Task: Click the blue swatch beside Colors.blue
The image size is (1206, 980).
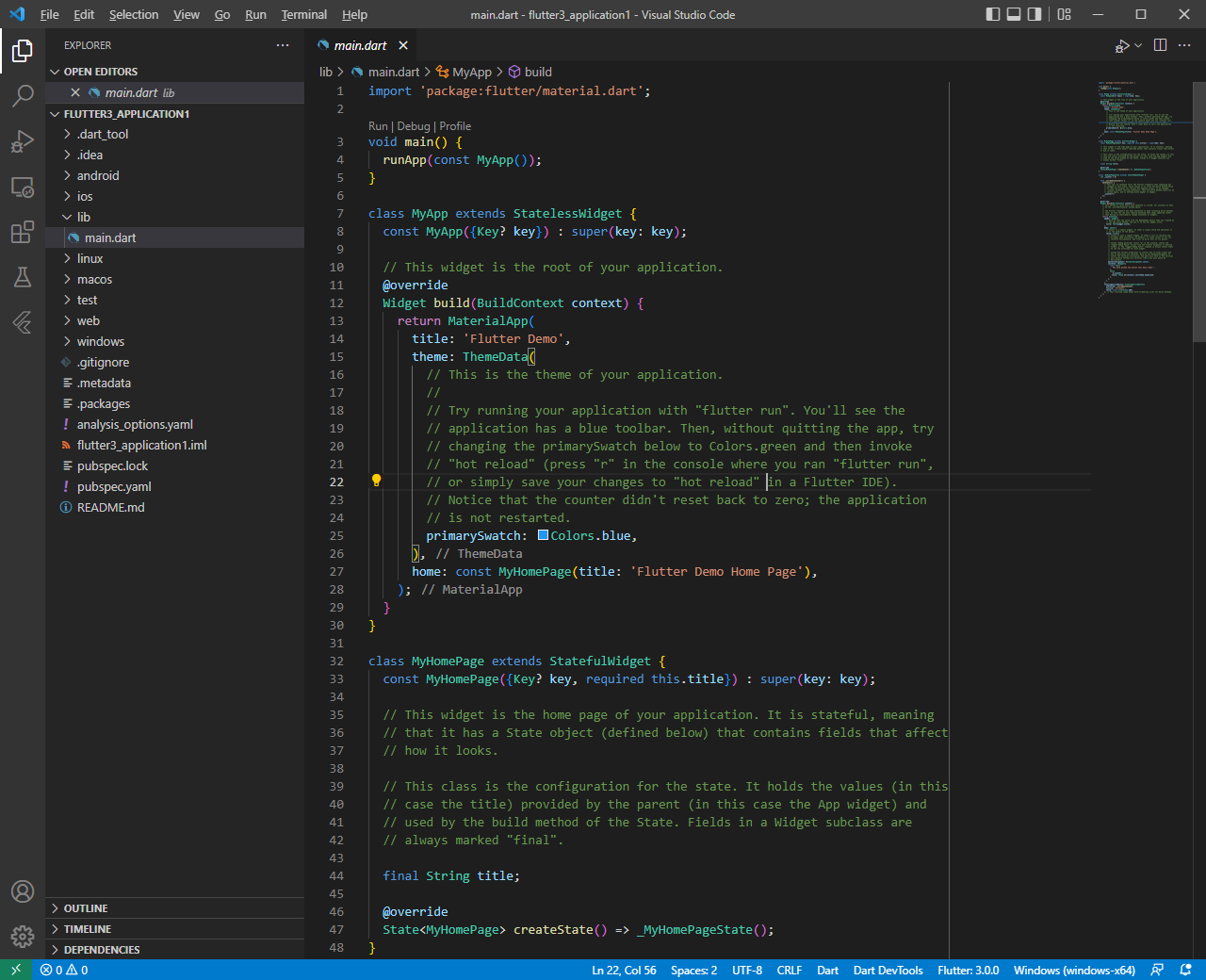Action: click(x=543, y=534)
